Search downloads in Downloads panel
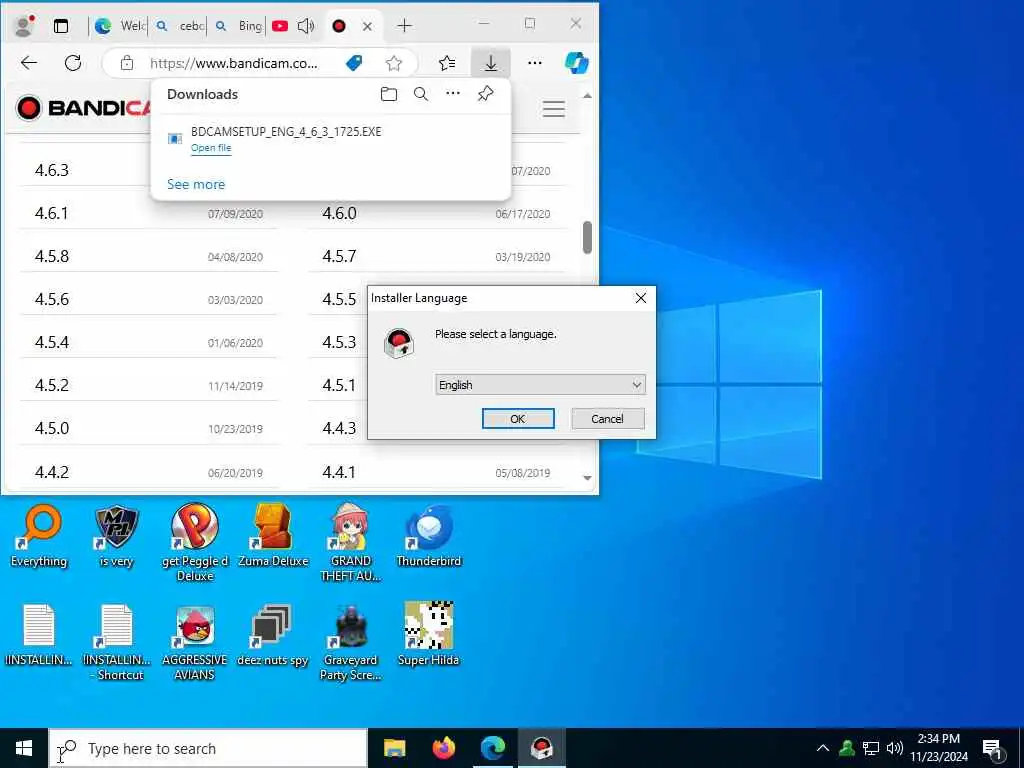Image resolution: width=1024 pixels, height=768 pixels. pyautogui.click(x=421, y=94)
